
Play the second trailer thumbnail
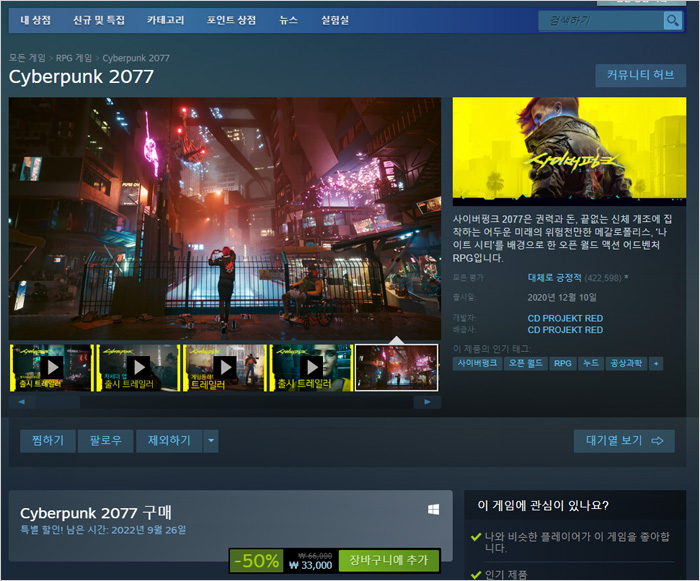pyautogui.click(x=137, y=367)
